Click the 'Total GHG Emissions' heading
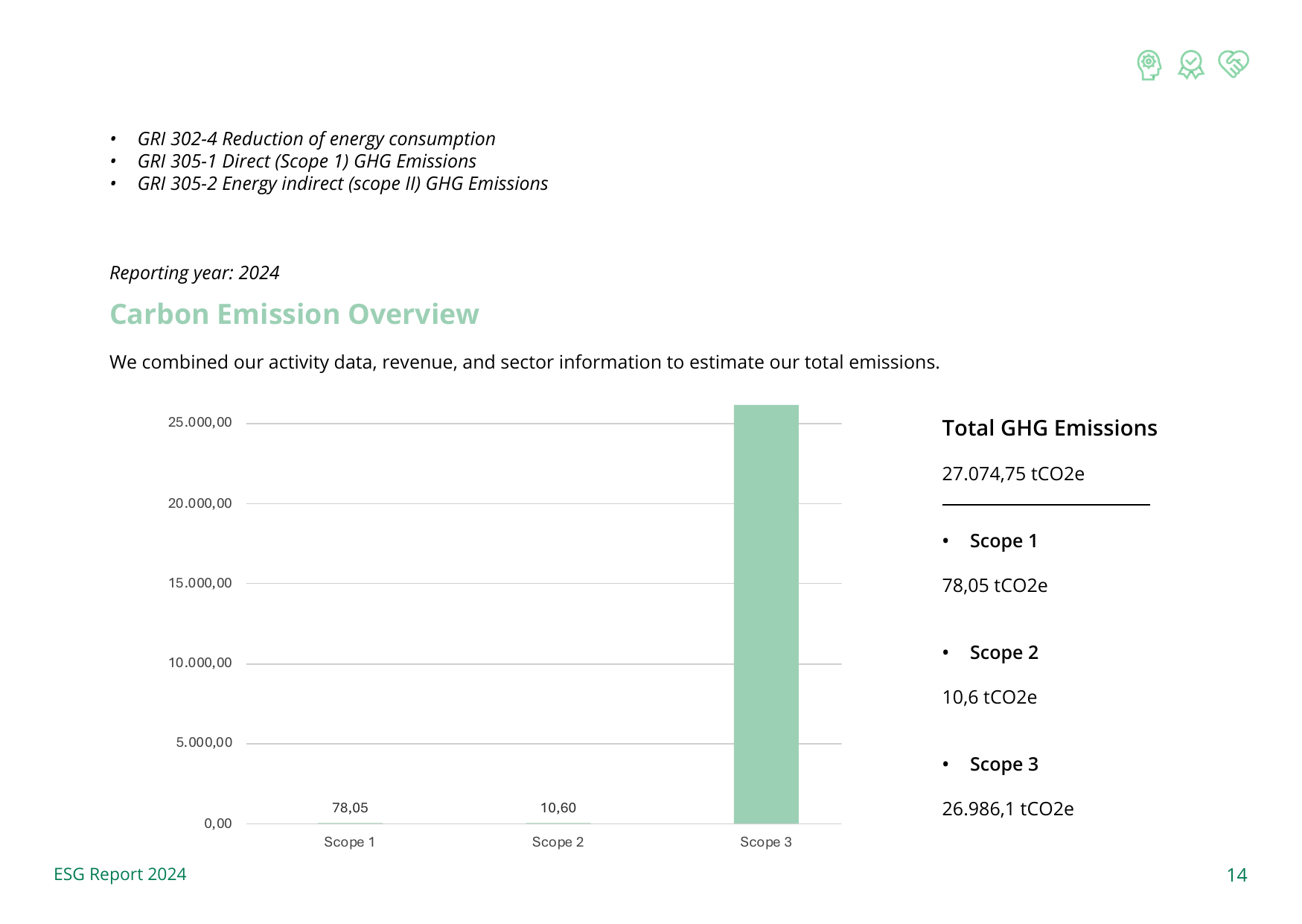The height and width of the screenshot is (924, 1302). pyautogui.click(x=1050, y=428)
